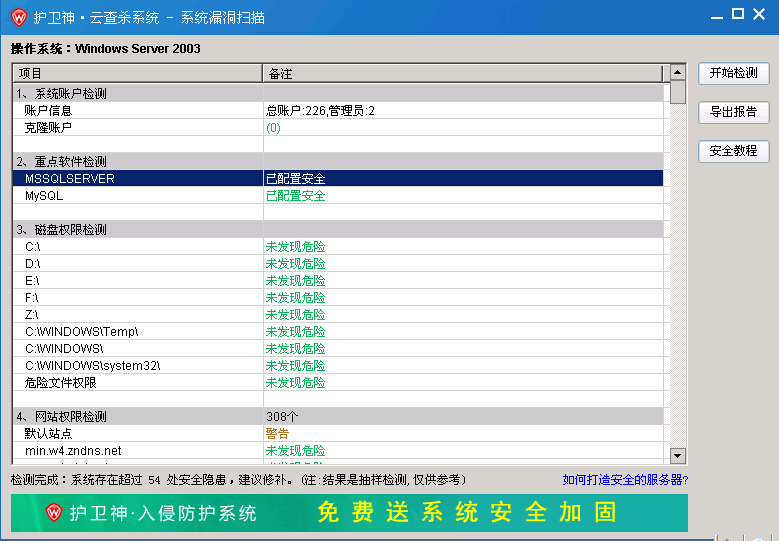Minimize the 护卫神 scan window

[716, 16]
